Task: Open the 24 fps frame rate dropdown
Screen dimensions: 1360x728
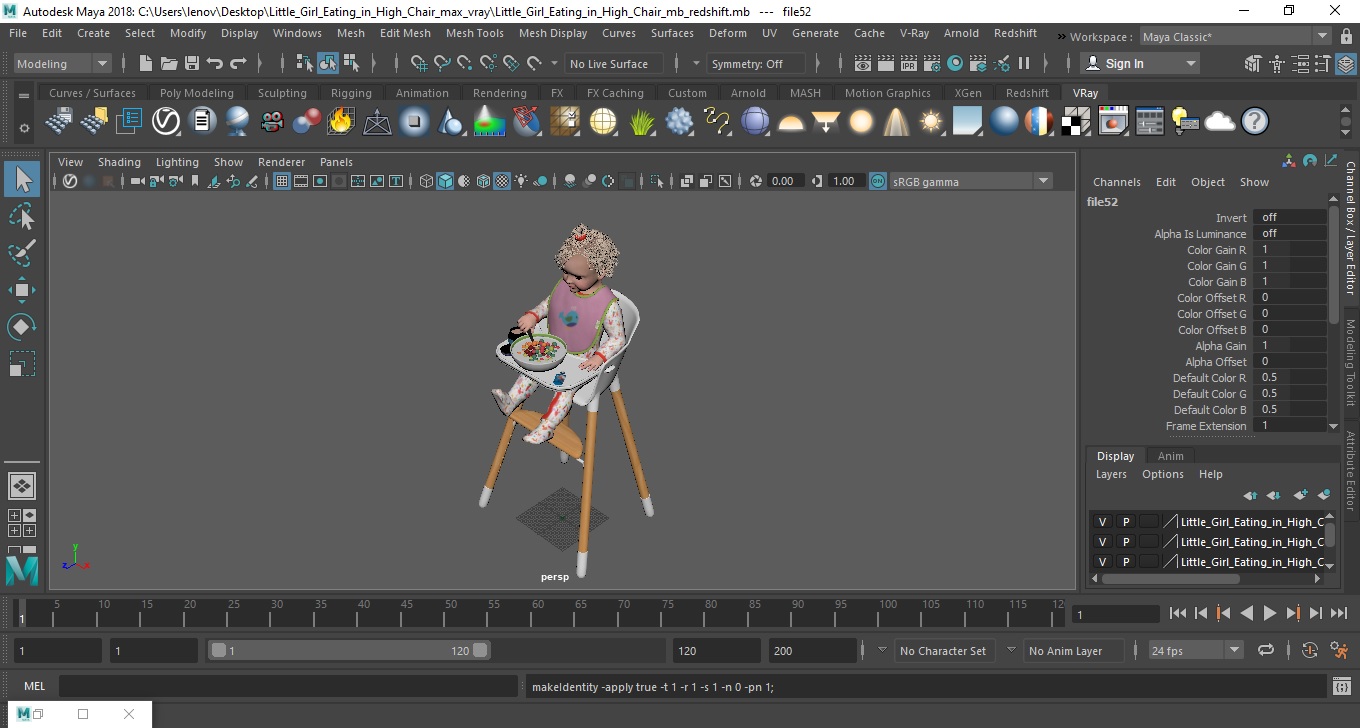Action: click(x=1195, y=650)
